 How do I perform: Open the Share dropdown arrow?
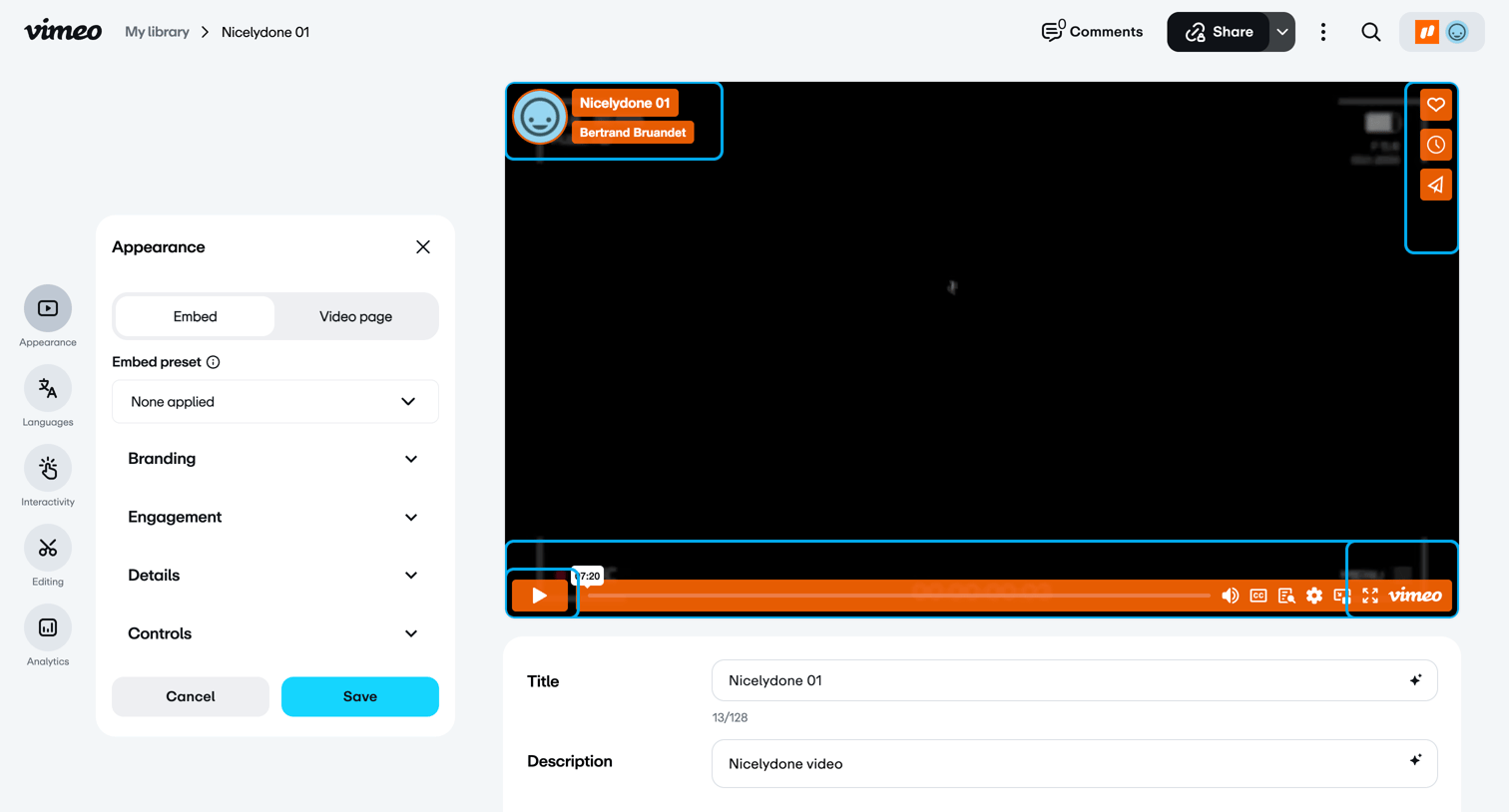click(x=1282, y=32)
